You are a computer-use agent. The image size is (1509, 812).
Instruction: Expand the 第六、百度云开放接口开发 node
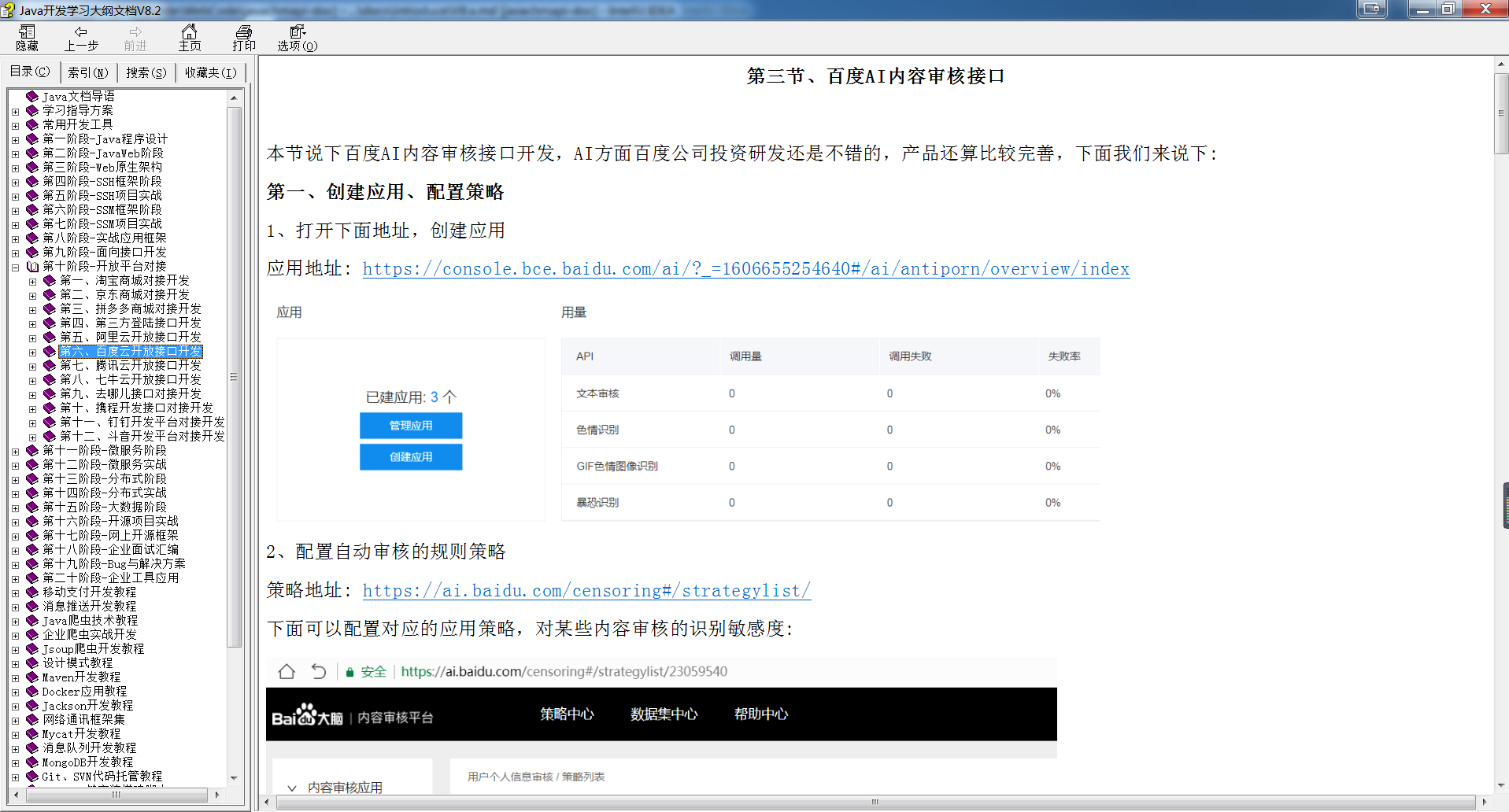32,352
